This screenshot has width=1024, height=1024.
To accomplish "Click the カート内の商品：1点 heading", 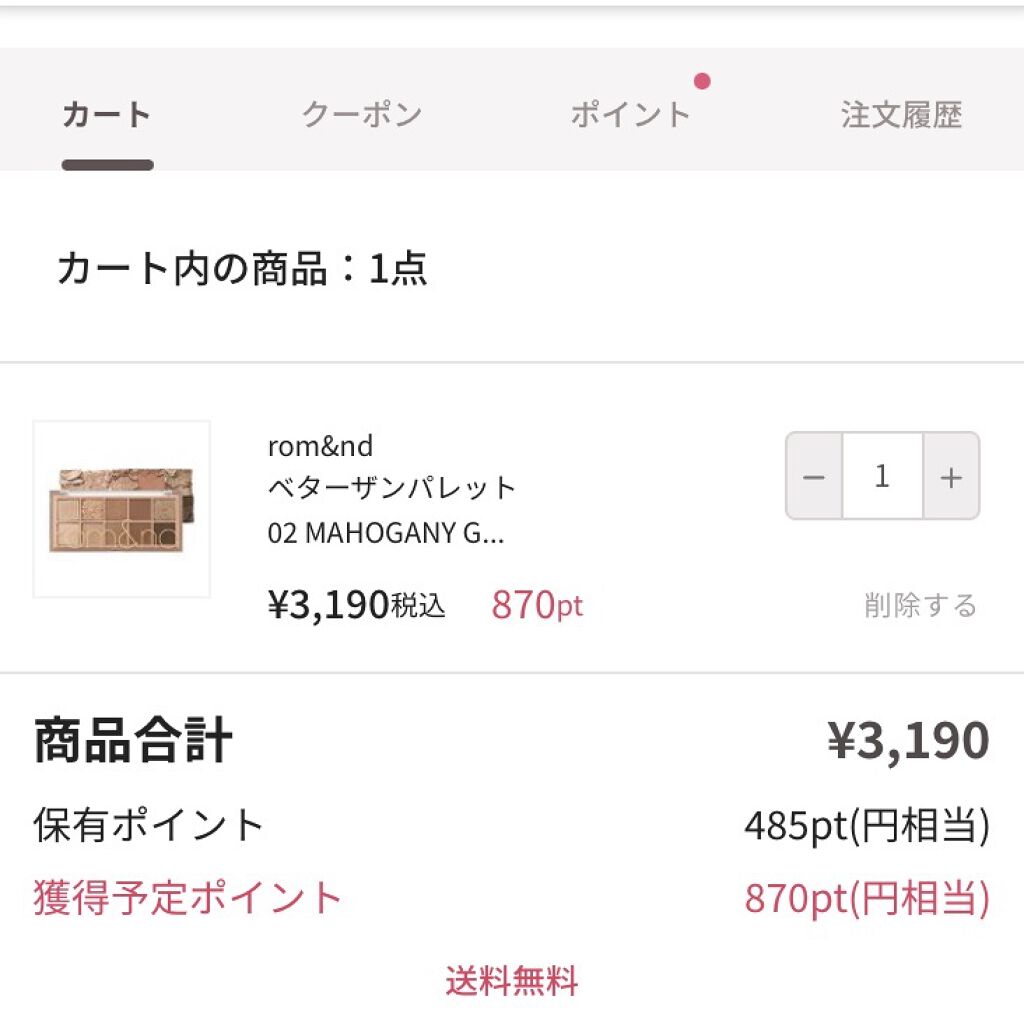I will [x=242, y=269].
